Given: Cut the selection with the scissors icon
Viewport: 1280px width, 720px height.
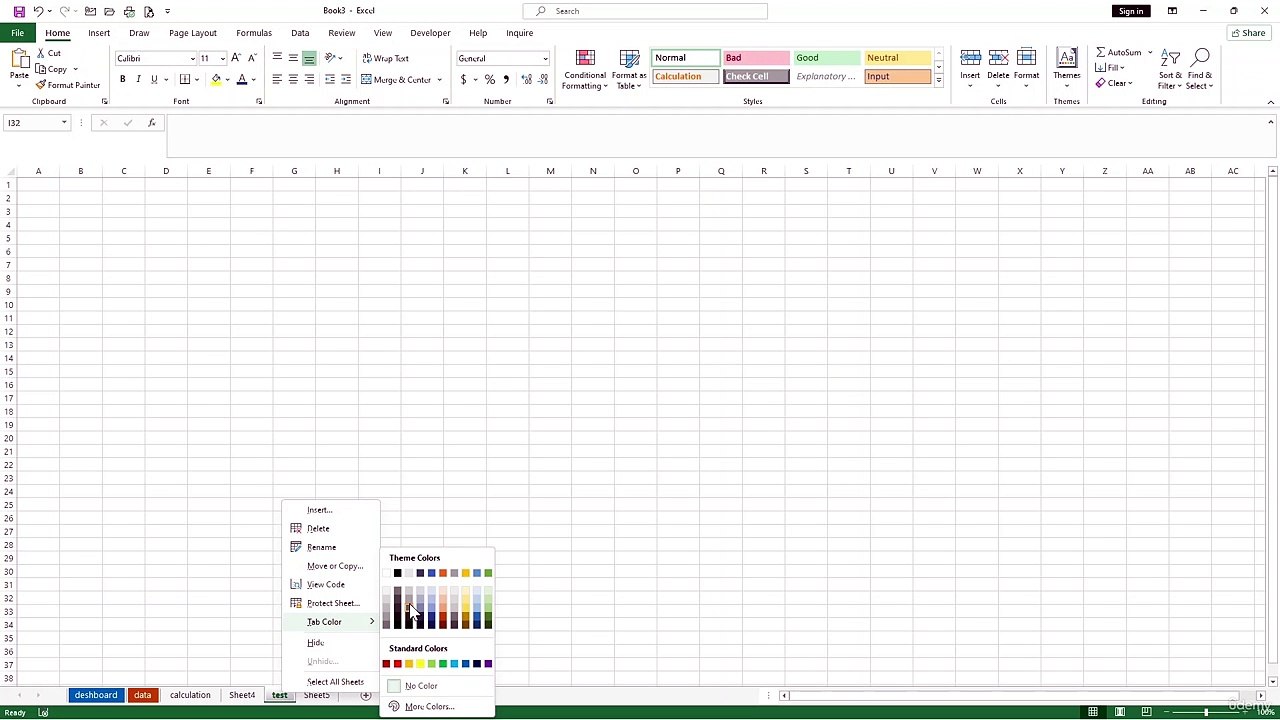Looking at the screenshot, I should [x=41, y=53].
